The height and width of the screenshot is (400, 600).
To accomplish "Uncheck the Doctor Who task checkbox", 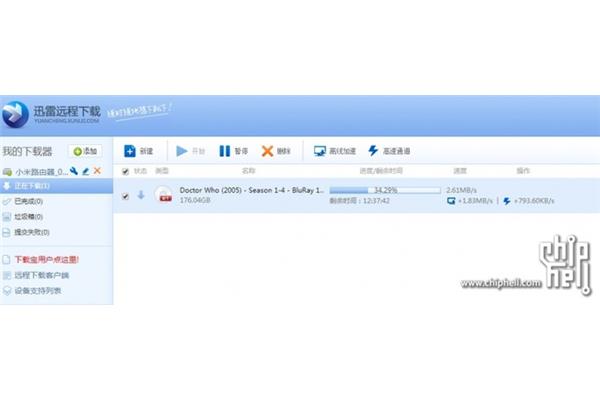I will 125,196.
